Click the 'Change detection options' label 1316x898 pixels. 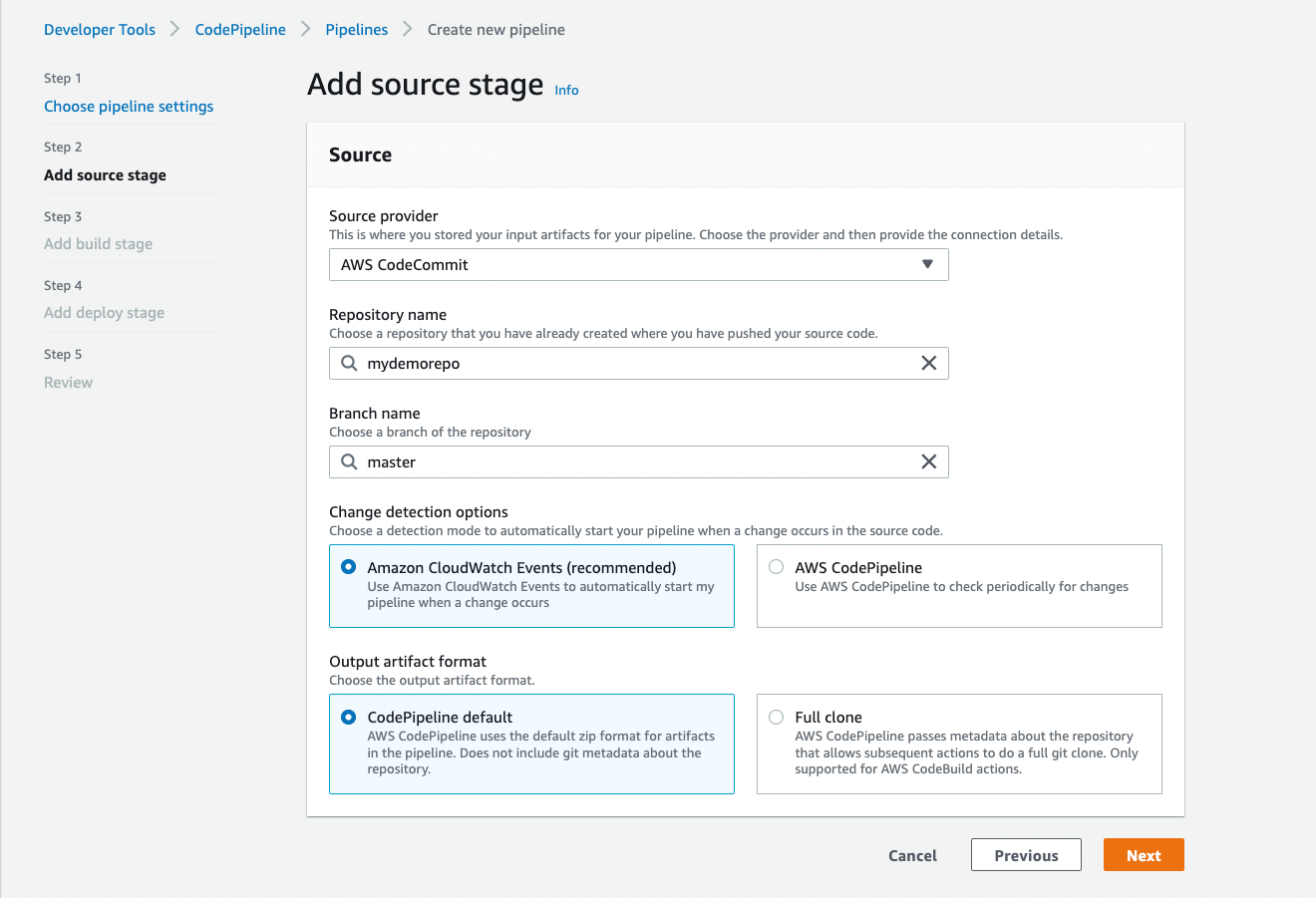(x=419, y=511)
